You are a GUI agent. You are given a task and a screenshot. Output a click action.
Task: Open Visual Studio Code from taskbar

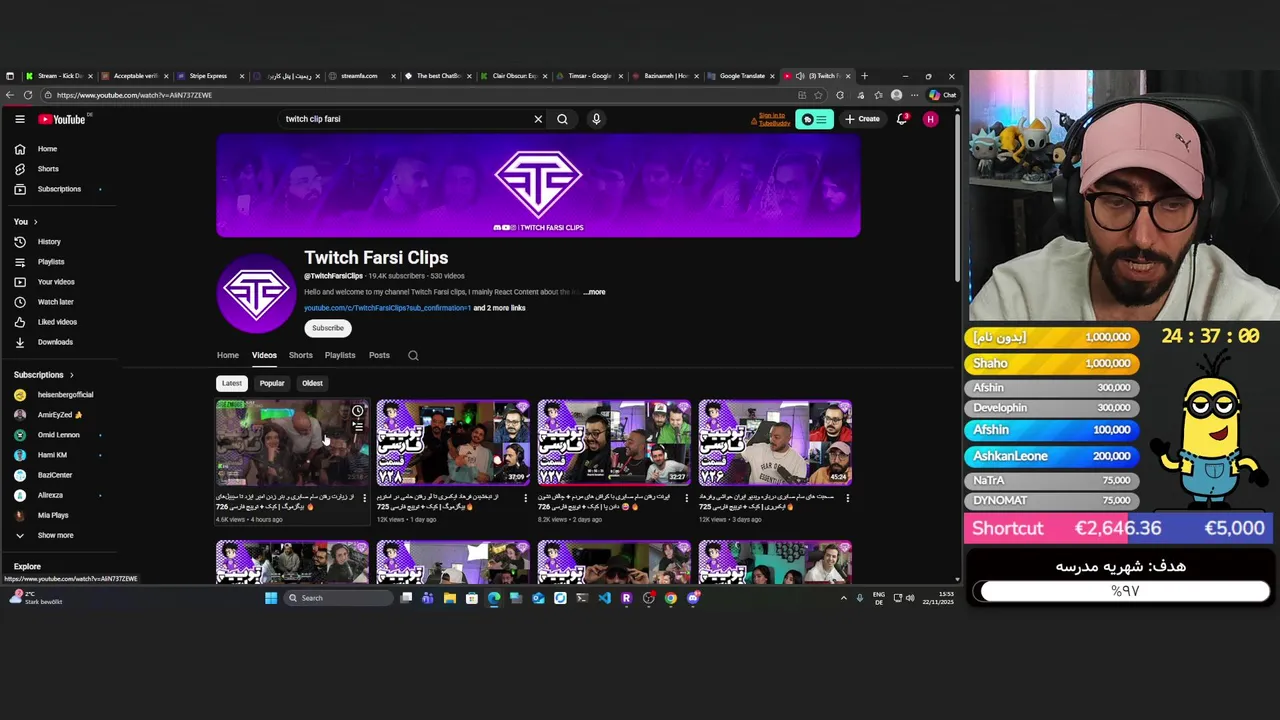coord(604,598)
